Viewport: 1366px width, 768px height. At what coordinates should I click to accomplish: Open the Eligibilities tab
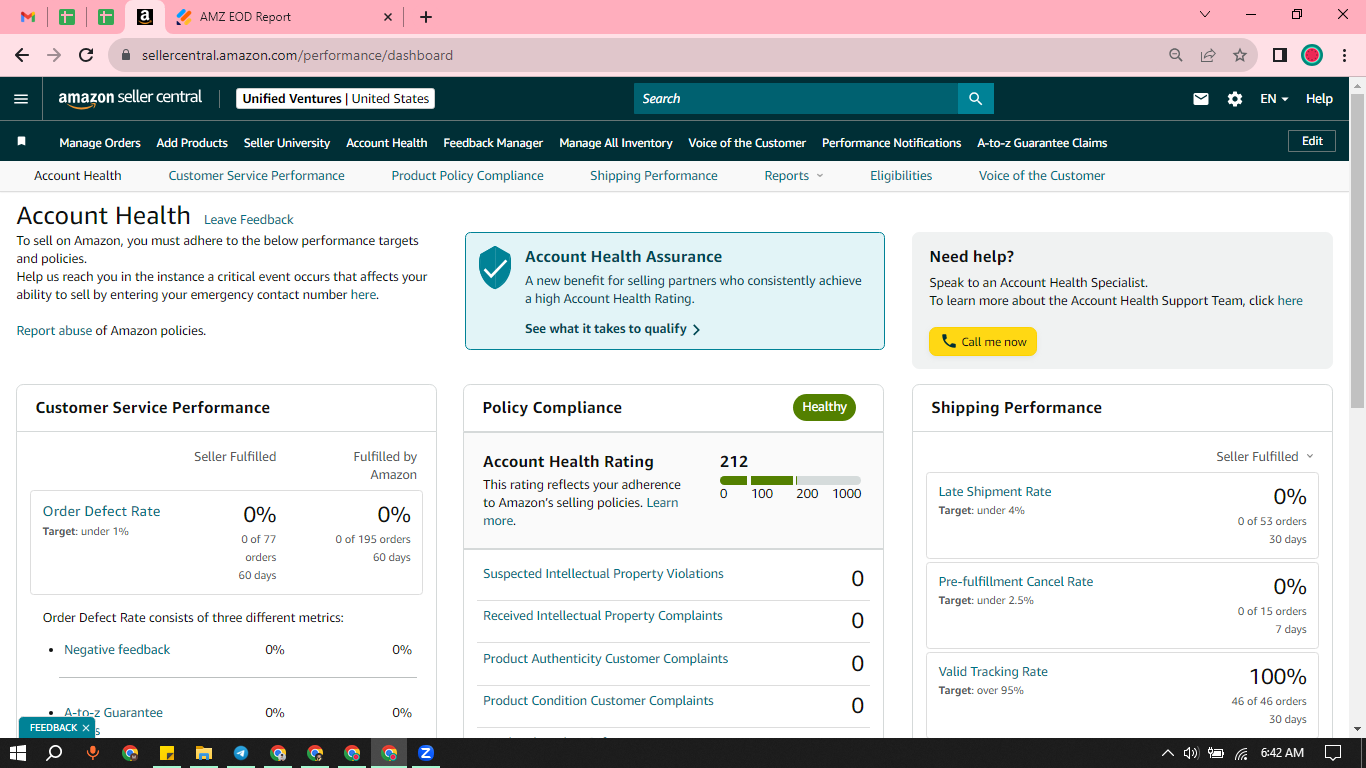tap(901, 176)
